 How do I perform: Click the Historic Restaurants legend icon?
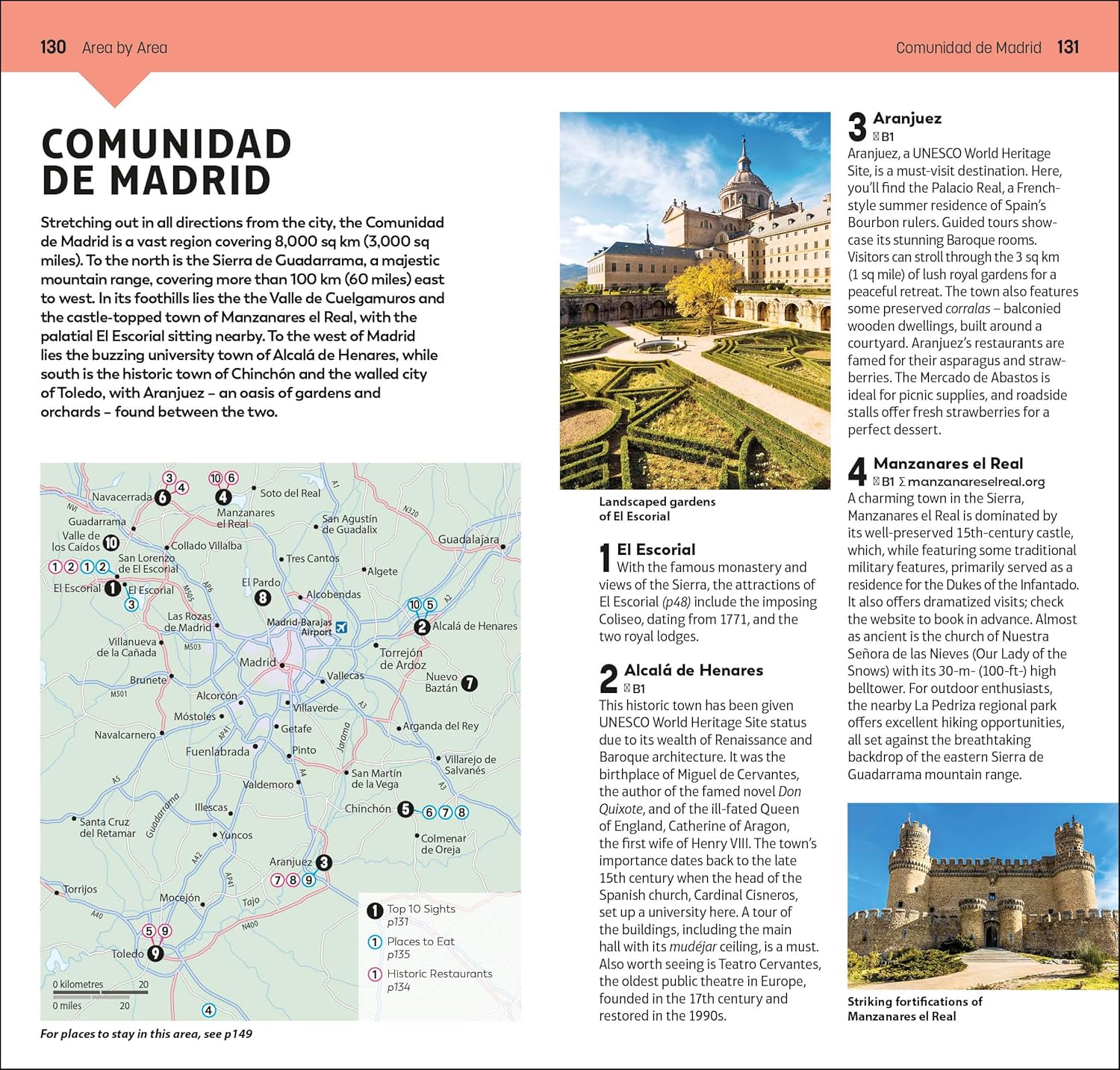375,974
